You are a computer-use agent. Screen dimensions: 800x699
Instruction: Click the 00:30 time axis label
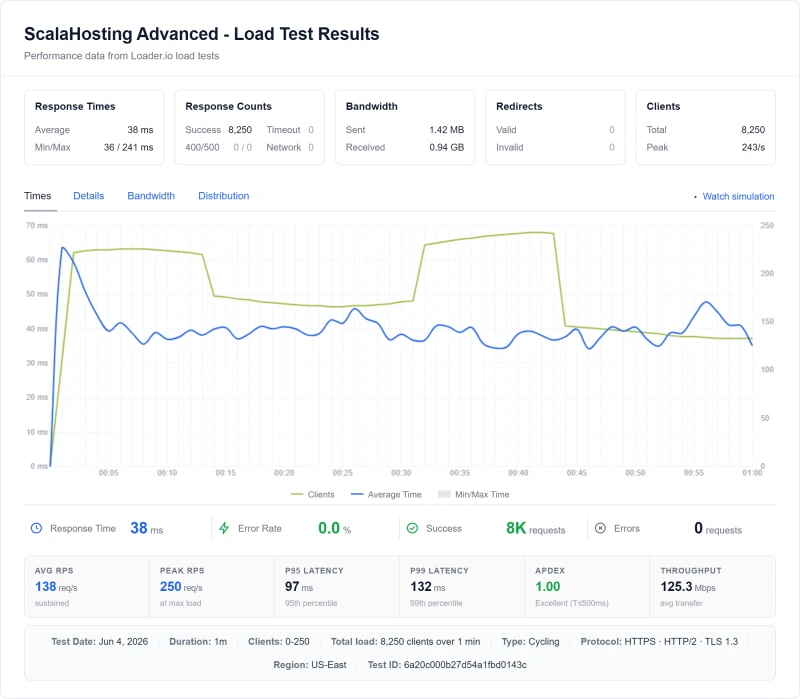401,473
